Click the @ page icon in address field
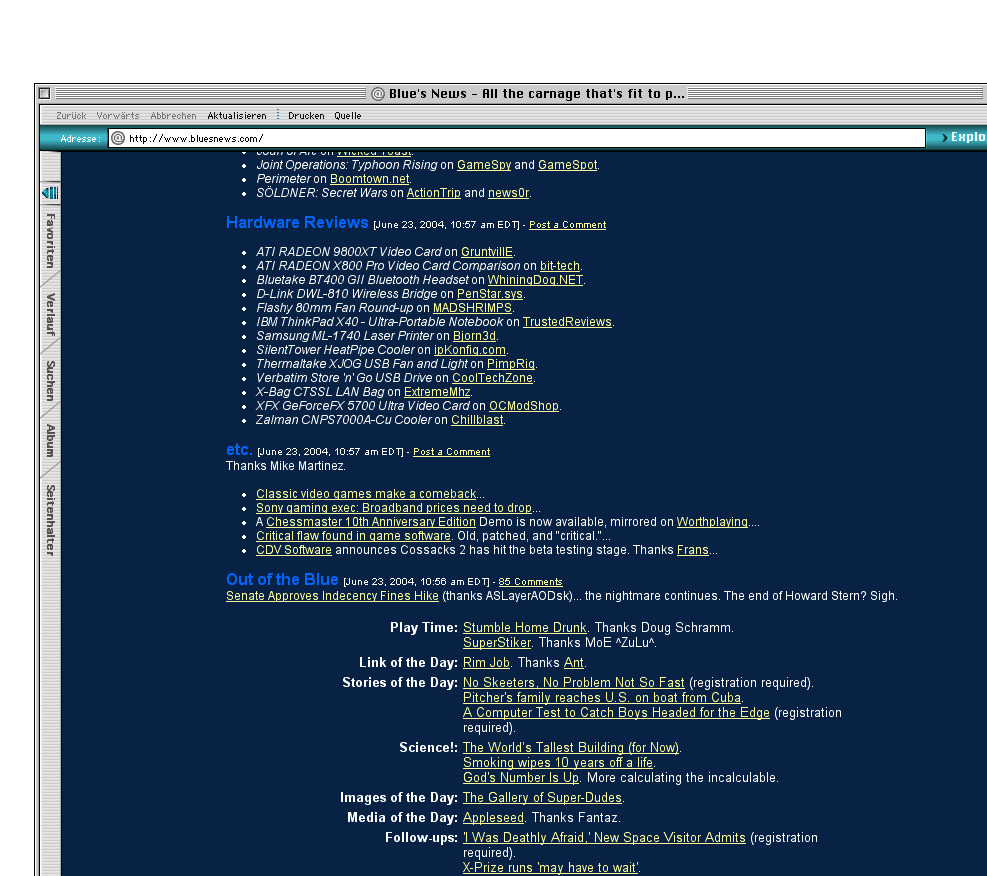Image resolution: width=987 pixels, height=876 pixels. pyautogui.click(x=118, y=138)
